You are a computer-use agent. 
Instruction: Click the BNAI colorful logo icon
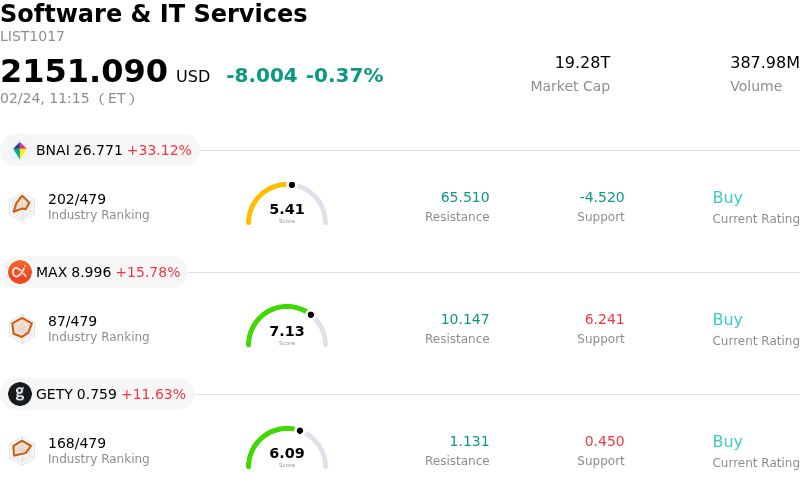pos(20,151)
